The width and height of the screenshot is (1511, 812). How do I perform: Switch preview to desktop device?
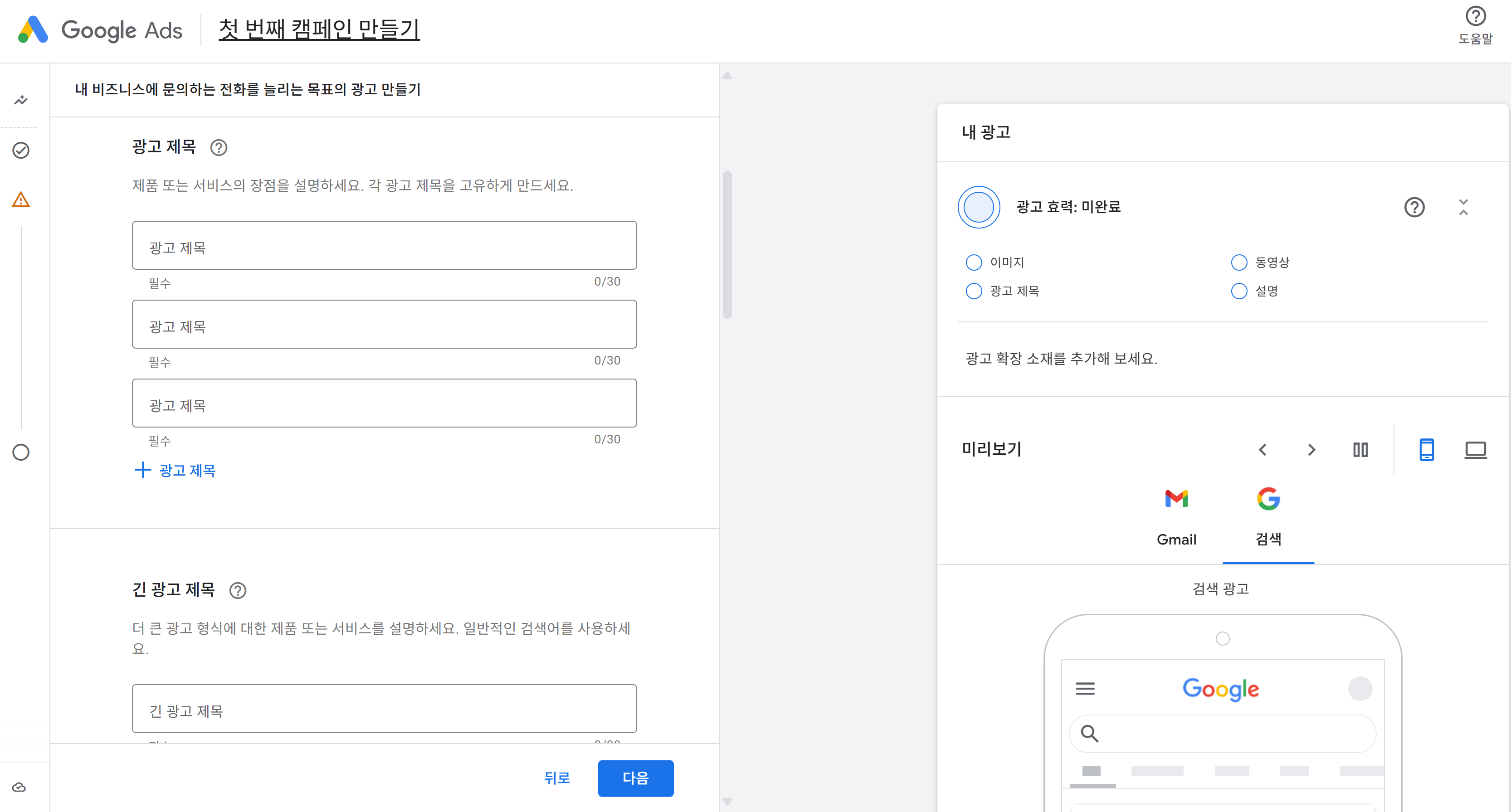(1475, 450)
